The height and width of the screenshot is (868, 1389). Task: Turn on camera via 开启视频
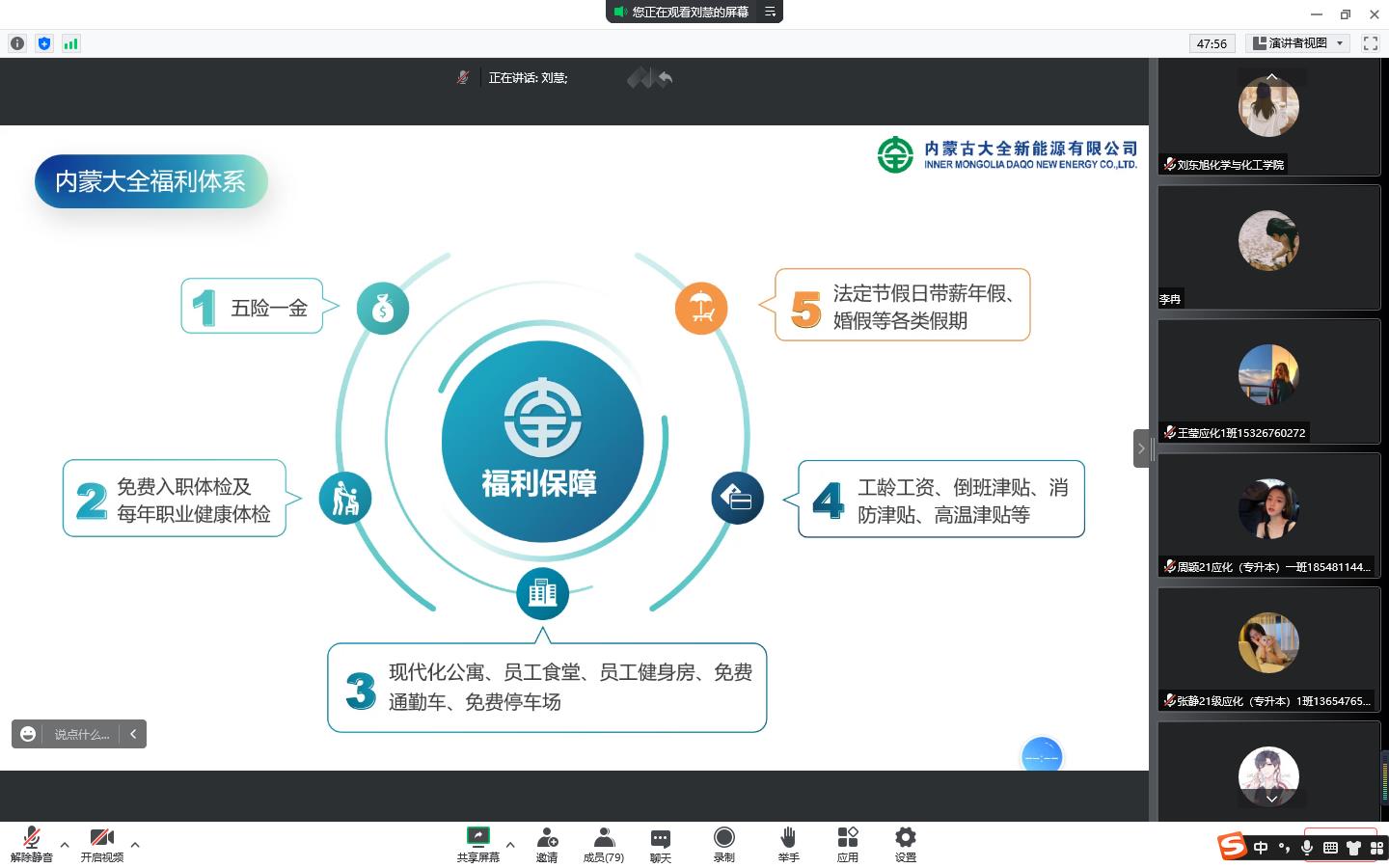point(101,843)
